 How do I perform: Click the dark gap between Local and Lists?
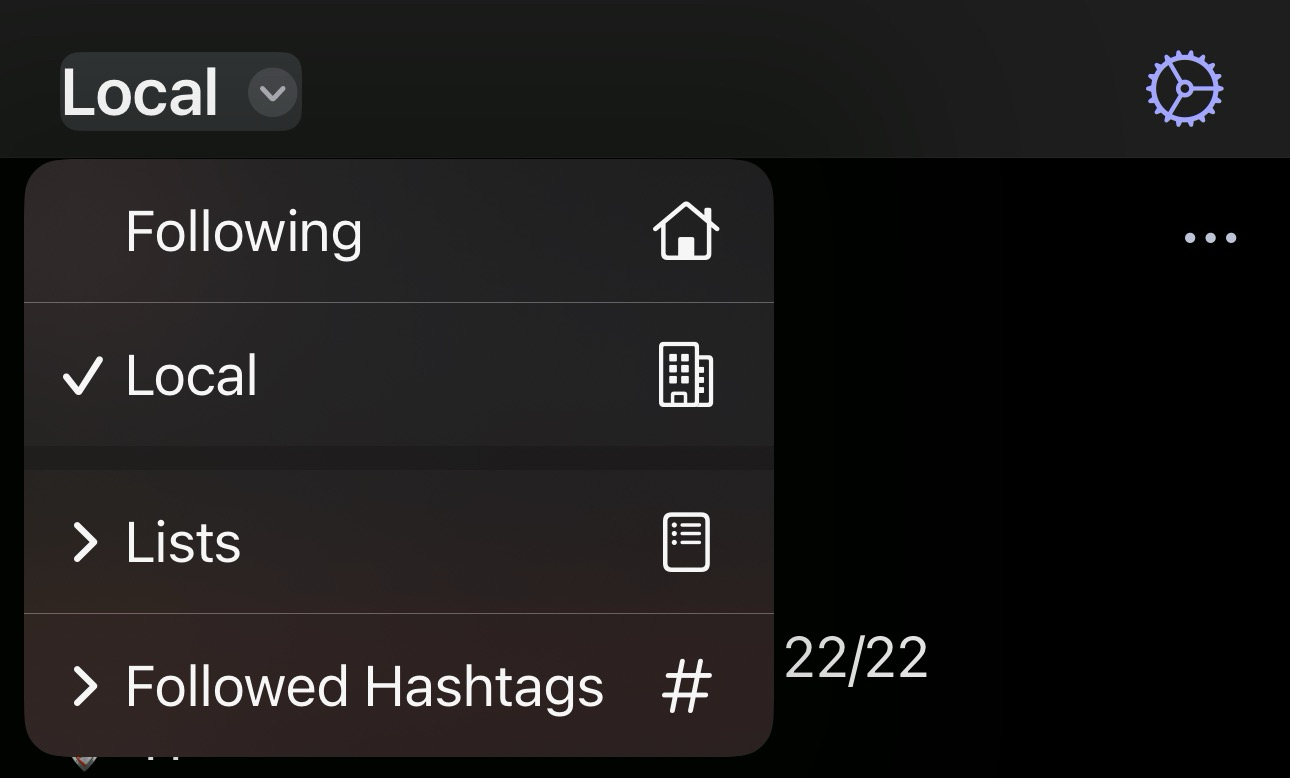pyautogui.click(x=399, y=458)
